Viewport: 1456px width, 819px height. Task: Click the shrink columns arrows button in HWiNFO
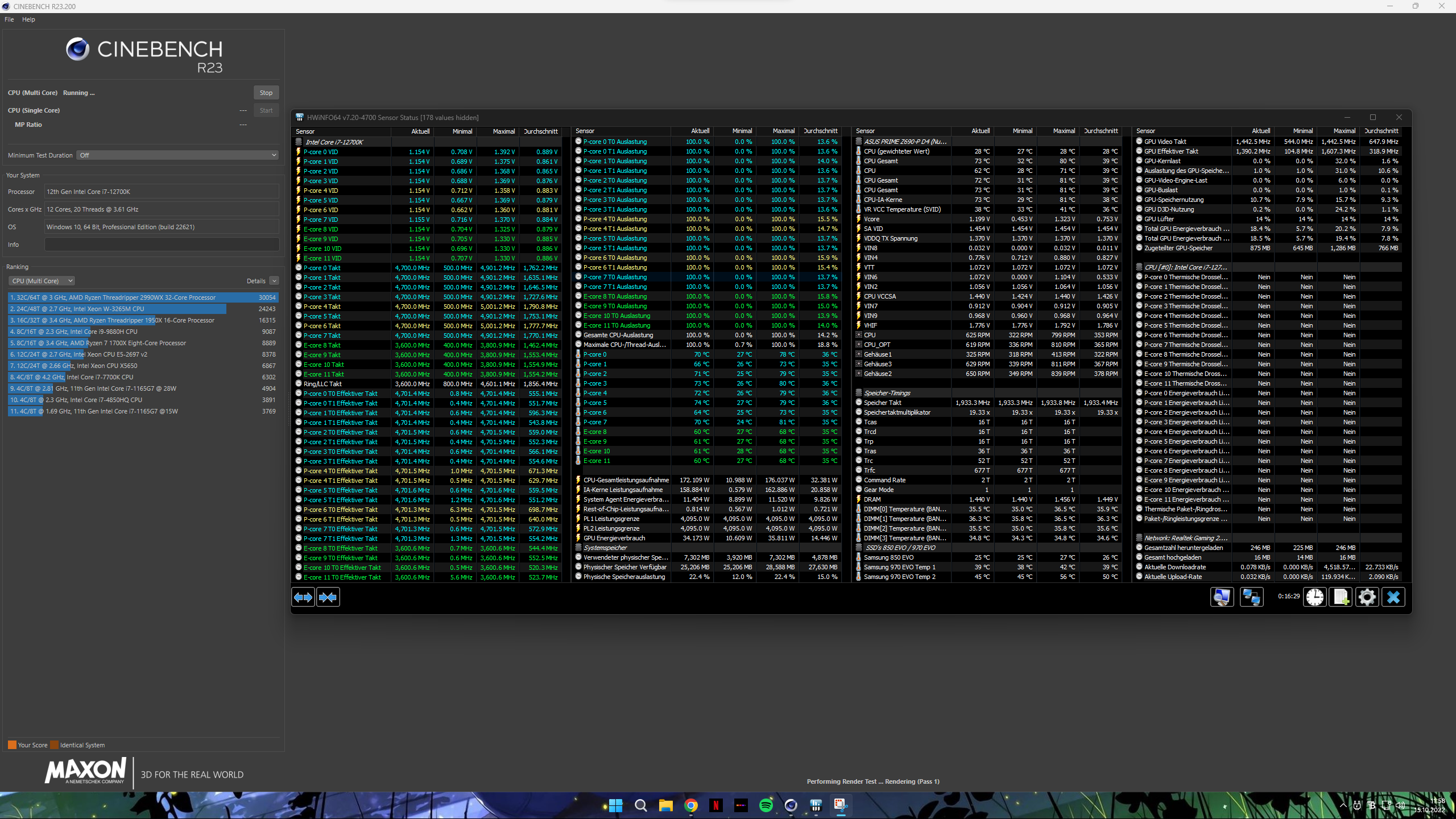point(328,597)
